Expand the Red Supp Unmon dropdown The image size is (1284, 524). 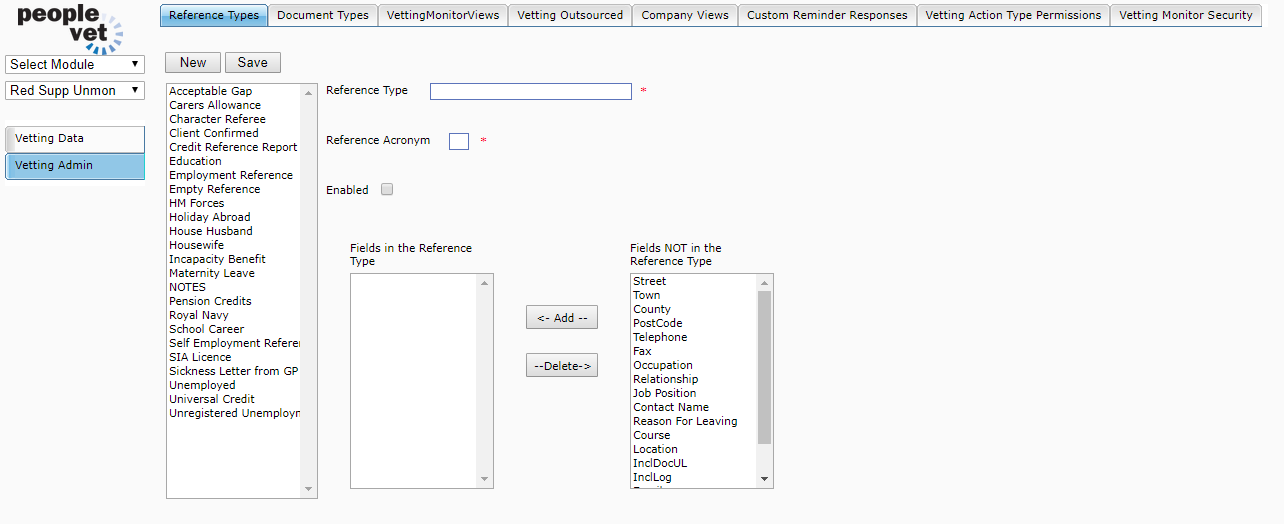75,90
